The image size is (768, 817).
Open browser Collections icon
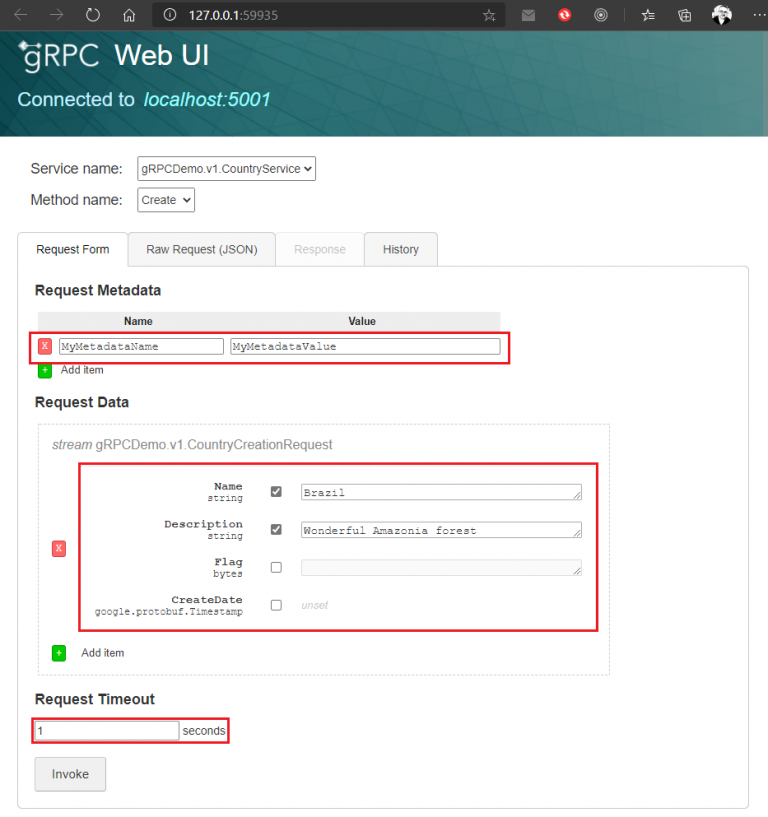click(684, 15)
